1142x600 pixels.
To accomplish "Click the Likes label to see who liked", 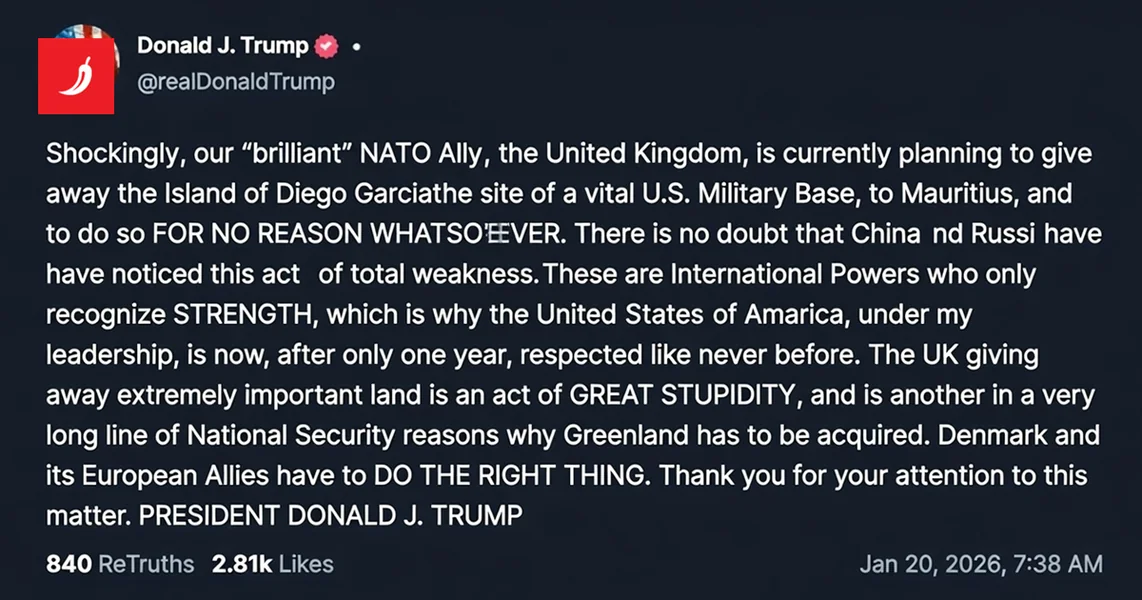I will pos(307,563).
